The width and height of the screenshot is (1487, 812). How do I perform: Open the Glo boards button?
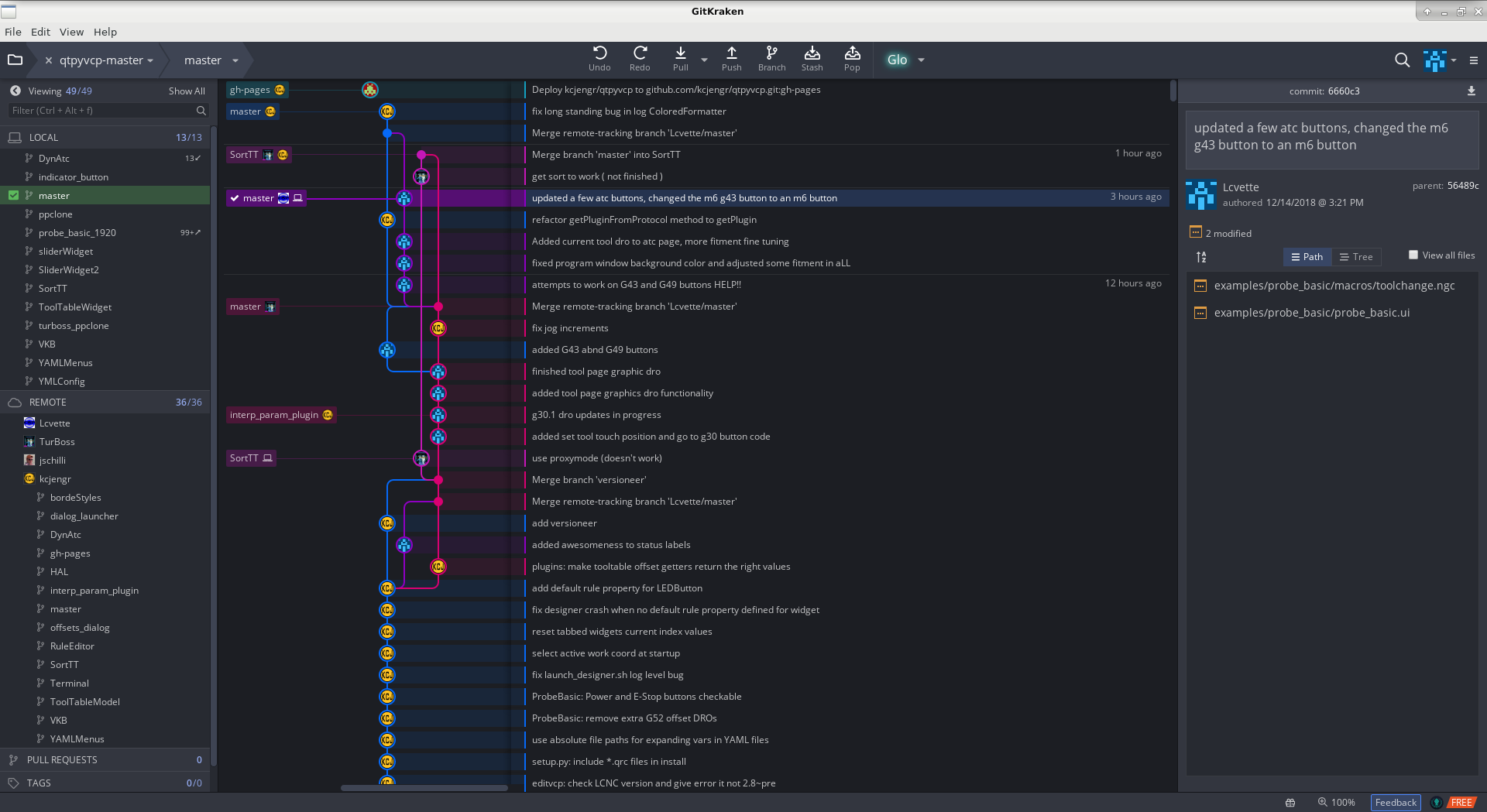[x=897, y=60]
